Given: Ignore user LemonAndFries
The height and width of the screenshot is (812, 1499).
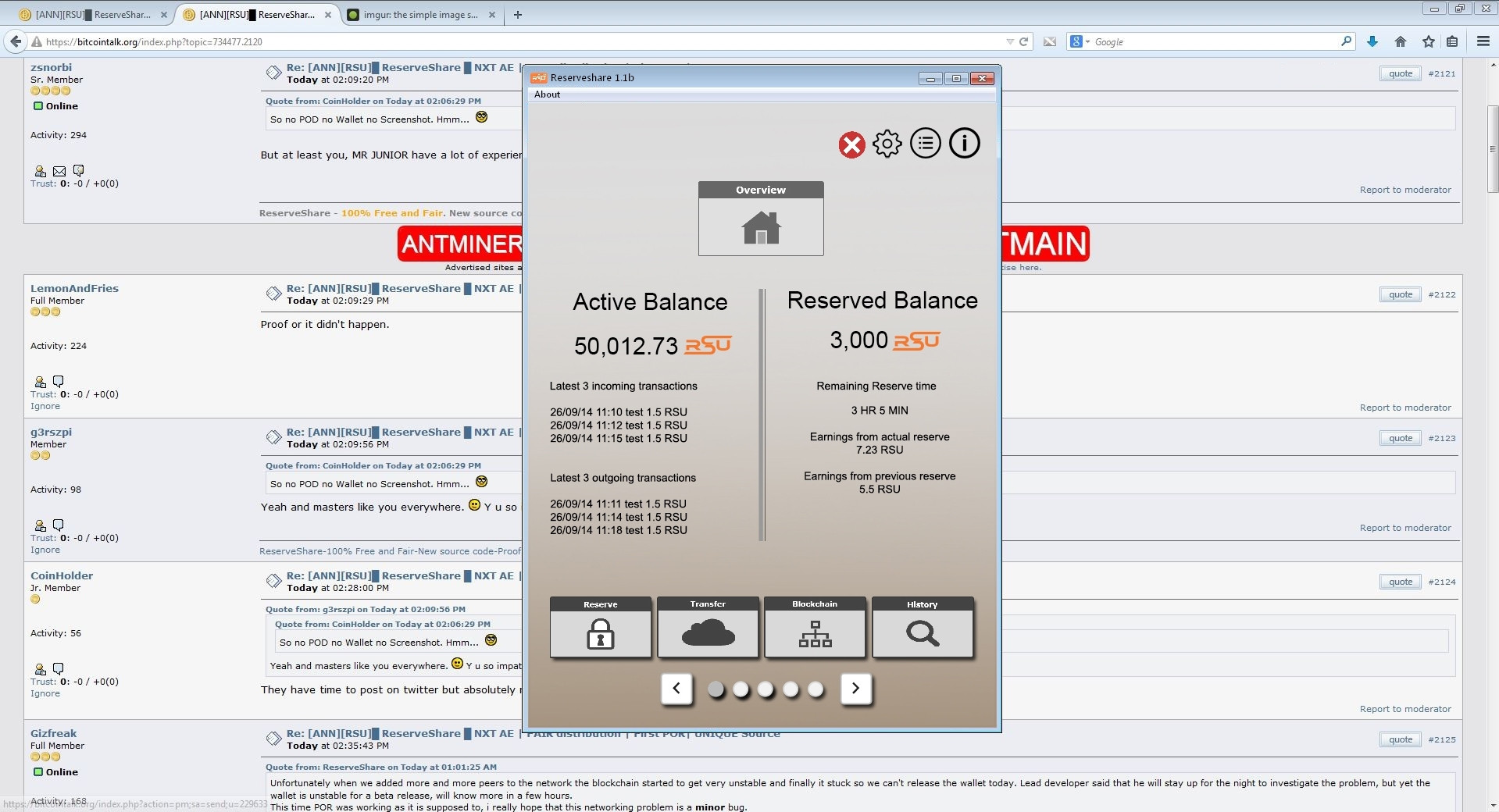Looking at the screenshot, I should (45, 406).
